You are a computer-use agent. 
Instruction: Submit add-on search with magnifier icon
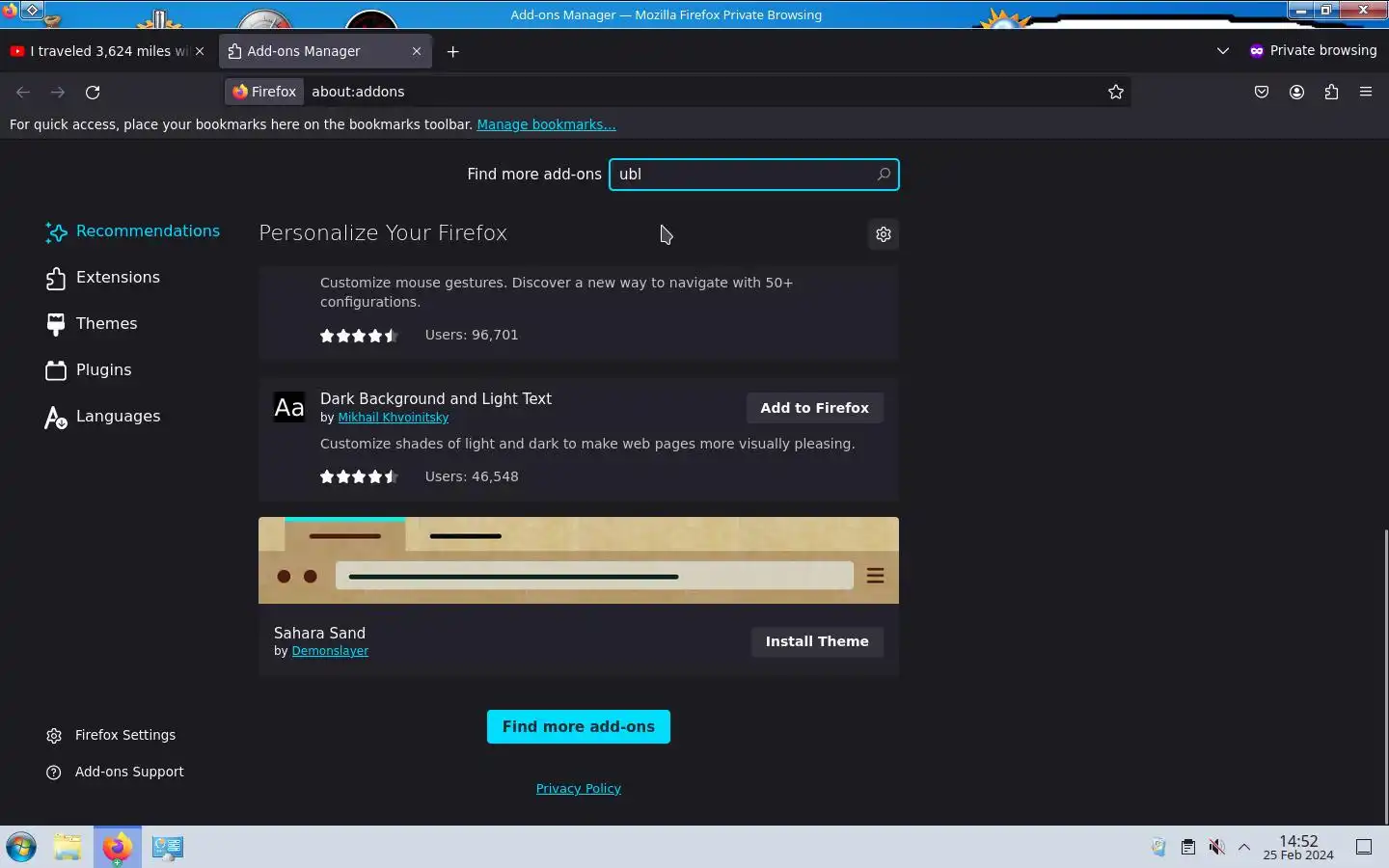click(x=883, y=175)
